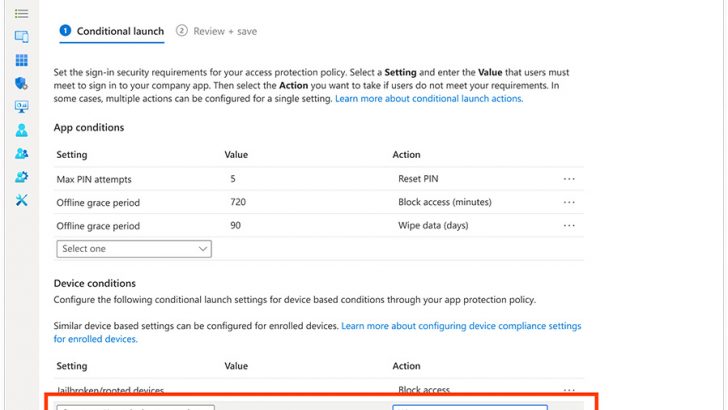This screenshot has height=410, width=728.
Task: Open Endpoint security shield icon
Action: click(21, 83)
